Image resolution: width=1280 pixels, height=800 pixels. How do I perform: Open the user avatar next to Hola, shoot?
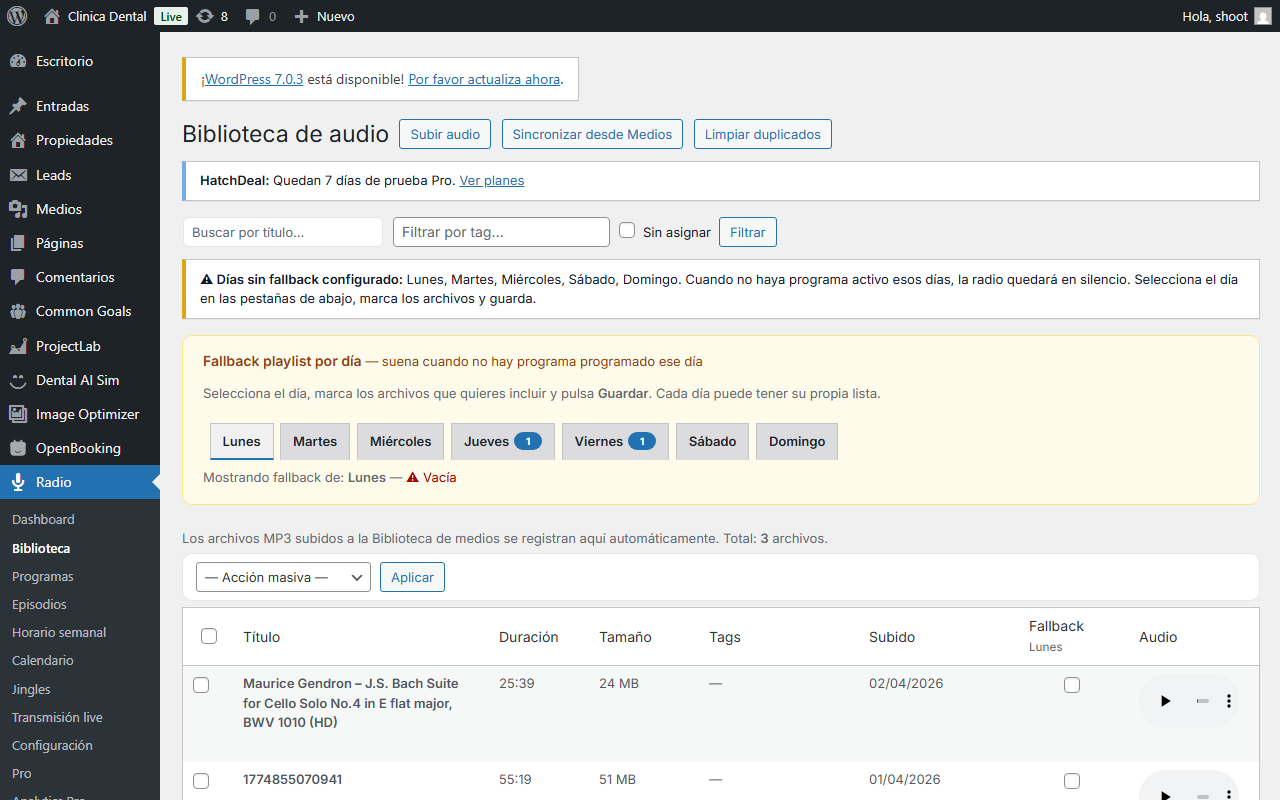point(1263,16)
